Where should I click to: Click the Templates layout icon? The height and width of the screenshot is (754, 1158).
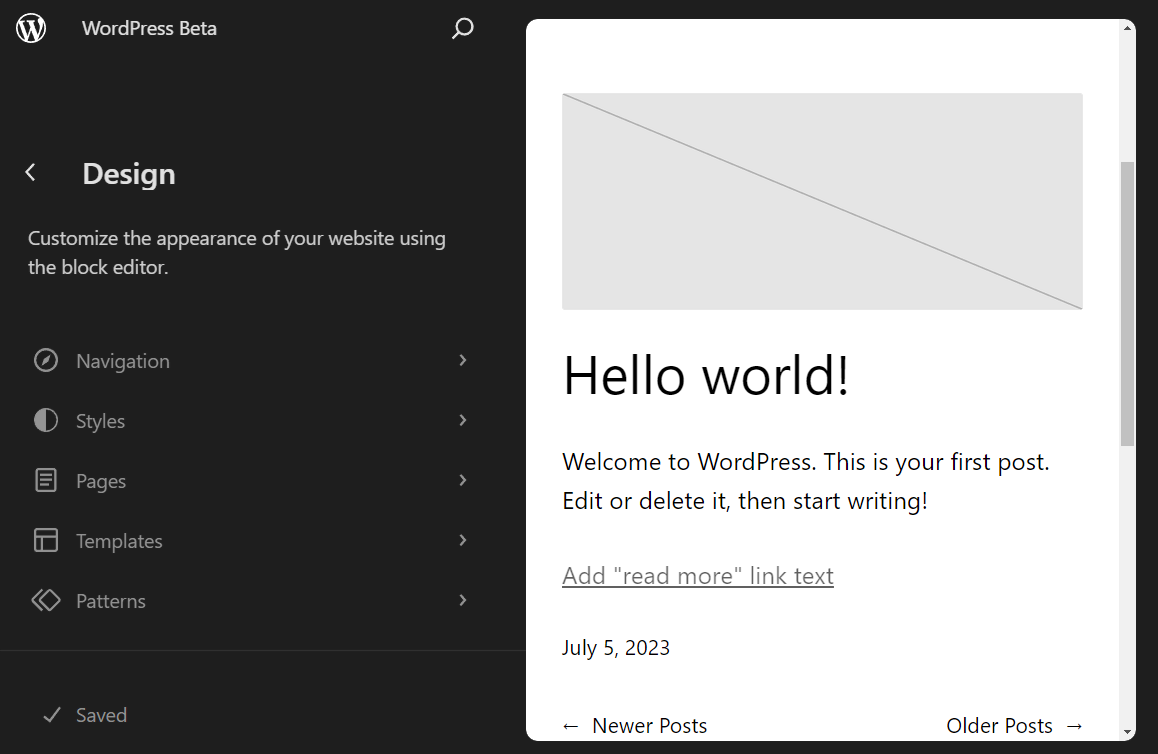46,540
